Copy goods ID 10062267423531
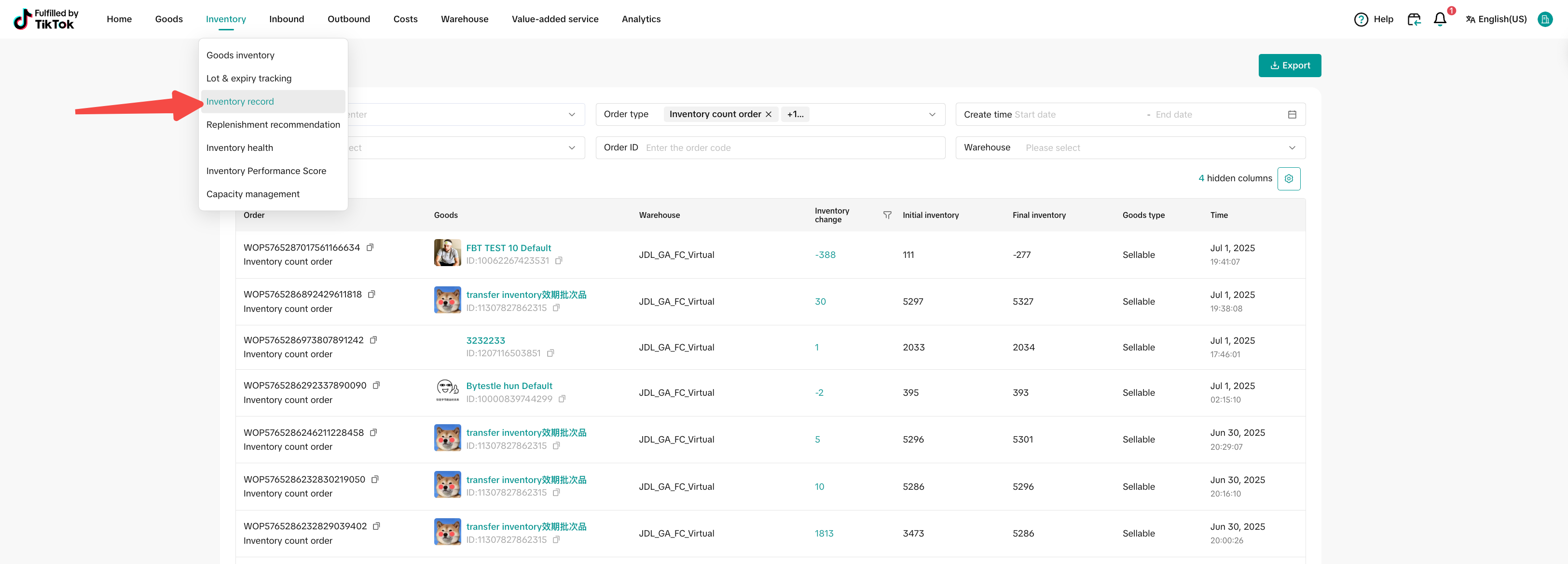 coord(559,261)
